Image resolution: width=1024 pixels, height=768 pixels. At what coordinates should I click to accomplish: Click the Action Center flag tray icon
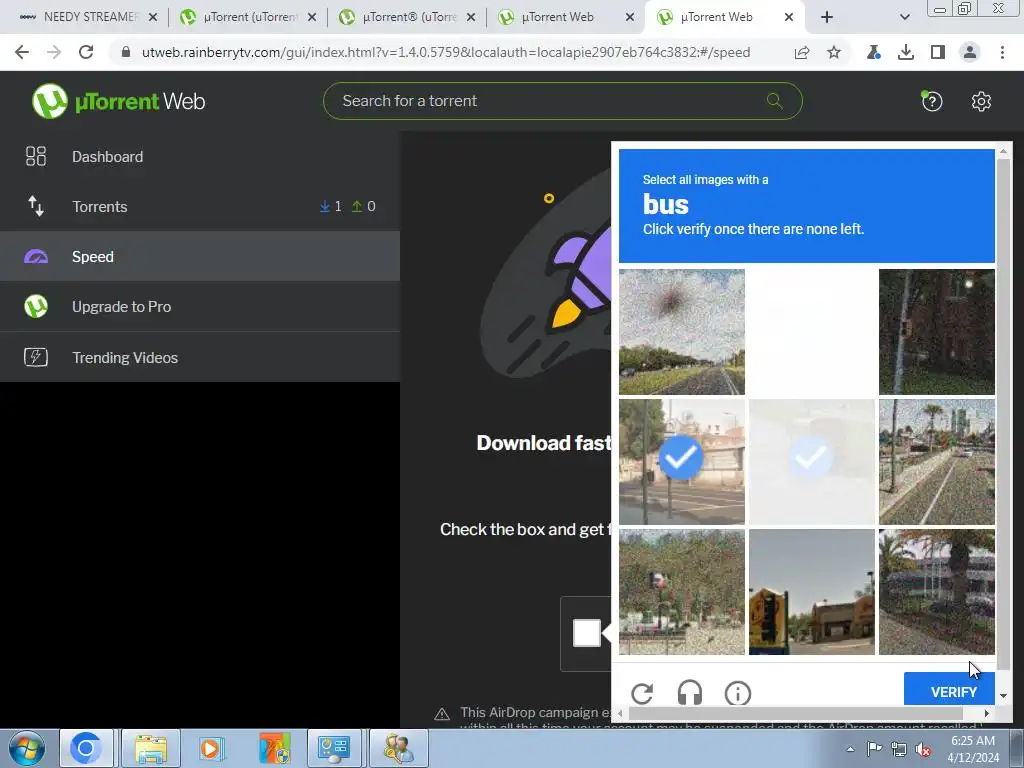click(x=874, y=749)
